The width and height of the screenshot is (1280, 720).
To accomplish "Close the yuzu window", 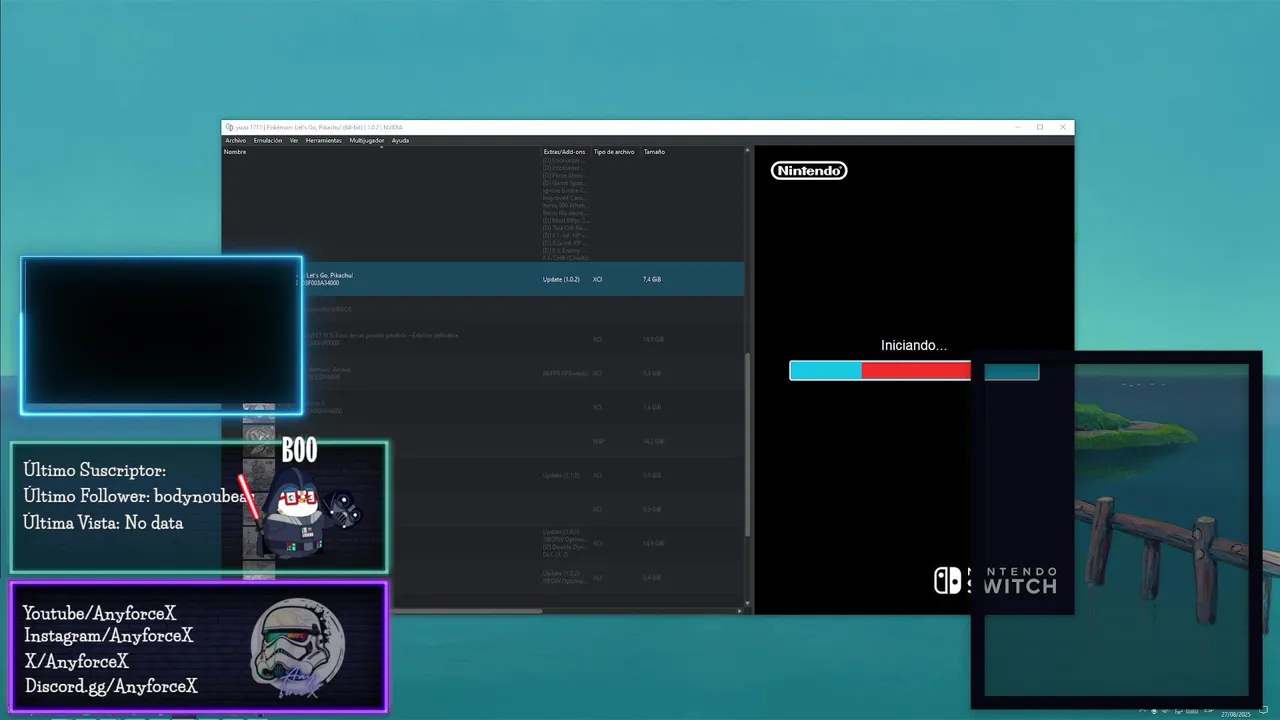I will pos(1063,127).
